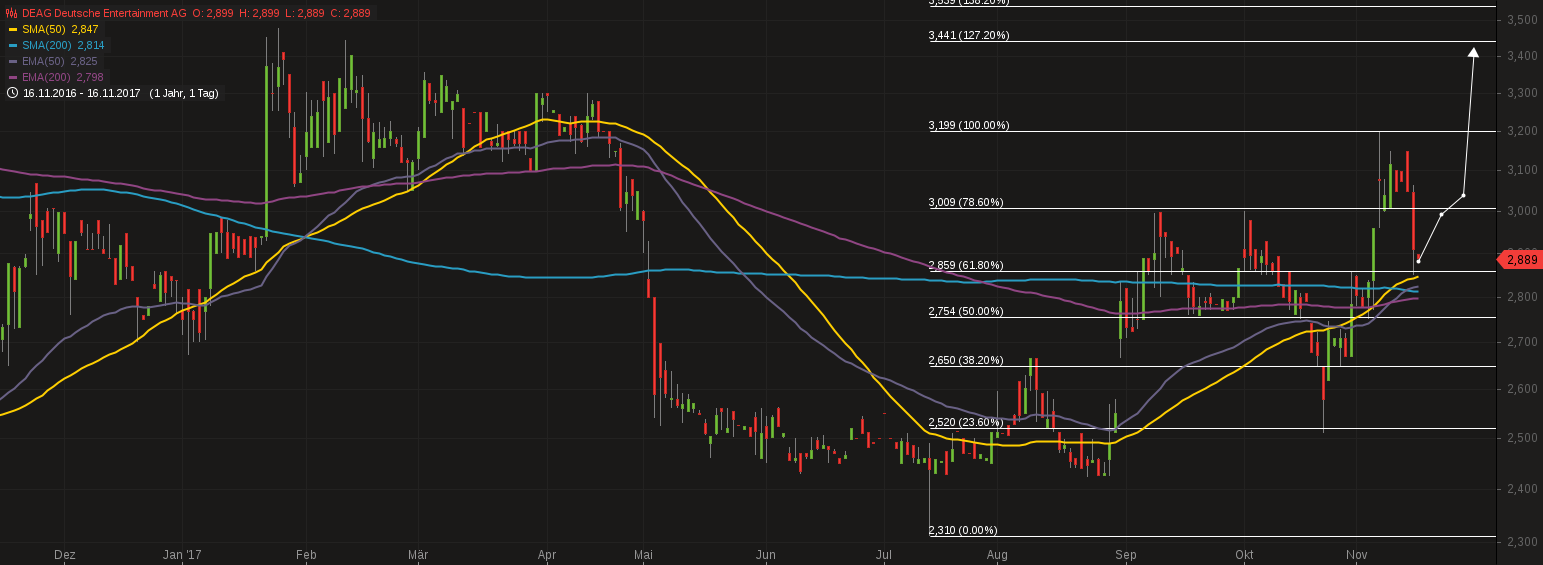Click the white forecast arrow head
1543x565 pixels.
point(1473,53)
